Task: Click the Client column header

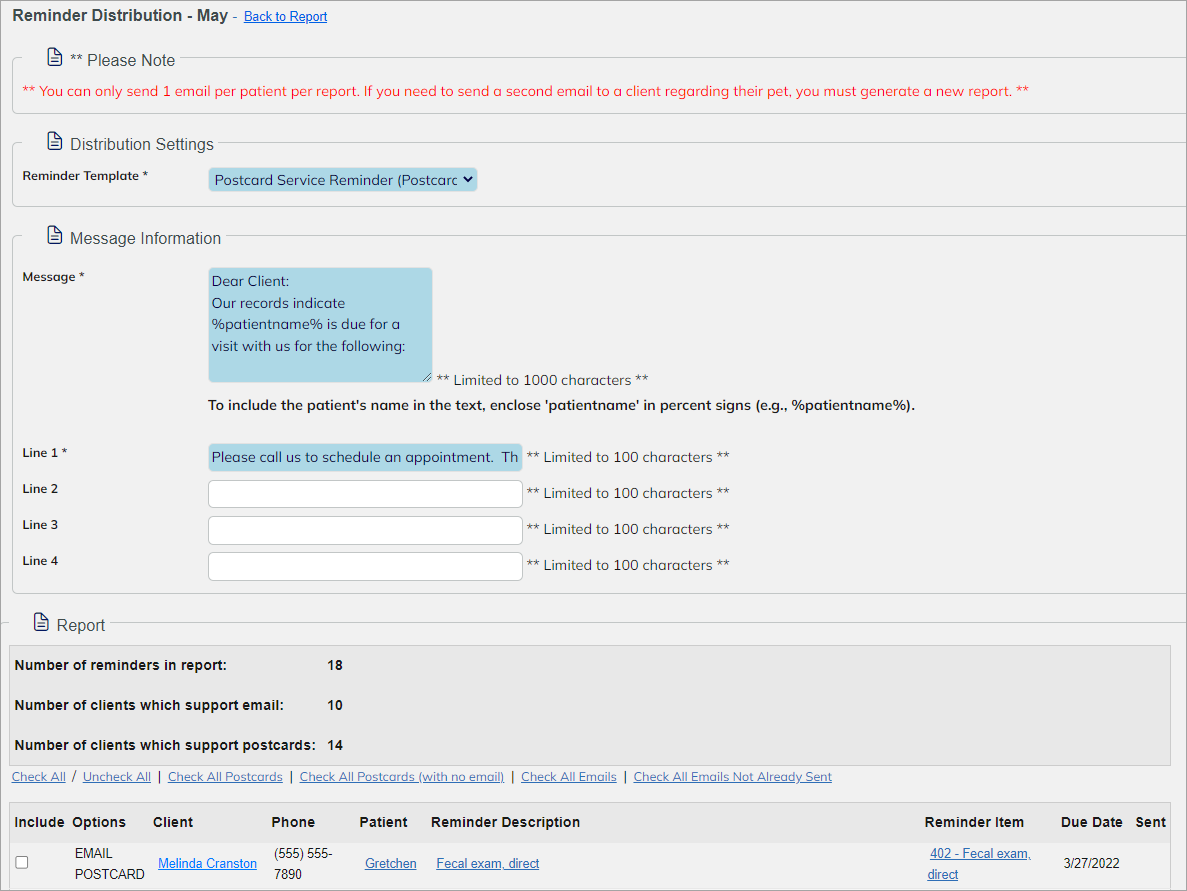Action: 173,822
